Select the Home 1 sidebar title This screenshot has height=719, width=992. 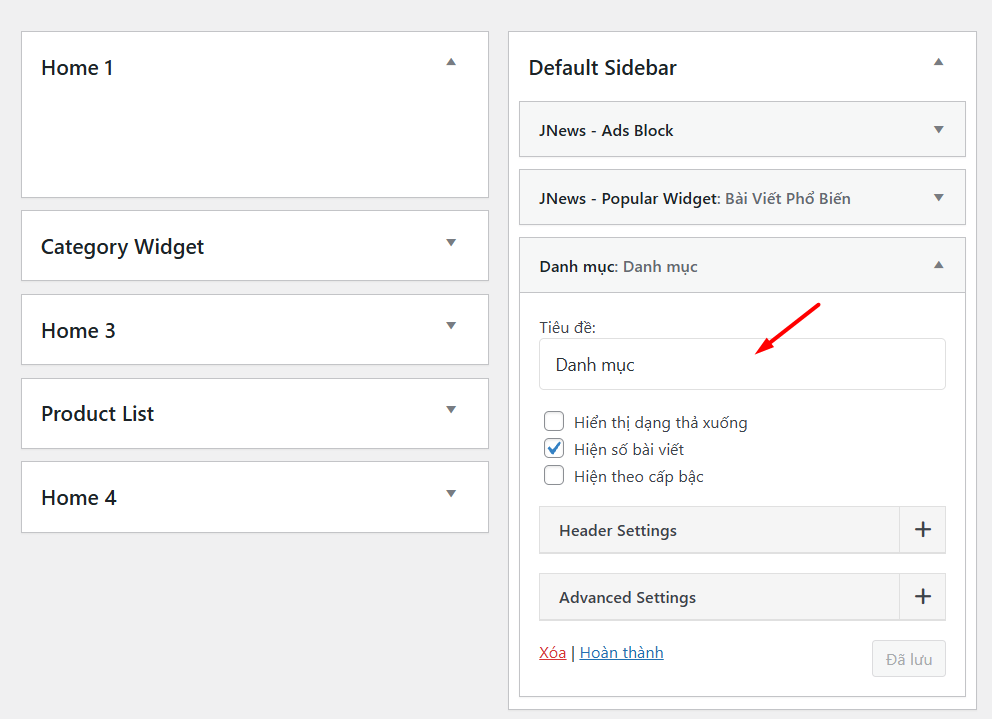[77, 67]
